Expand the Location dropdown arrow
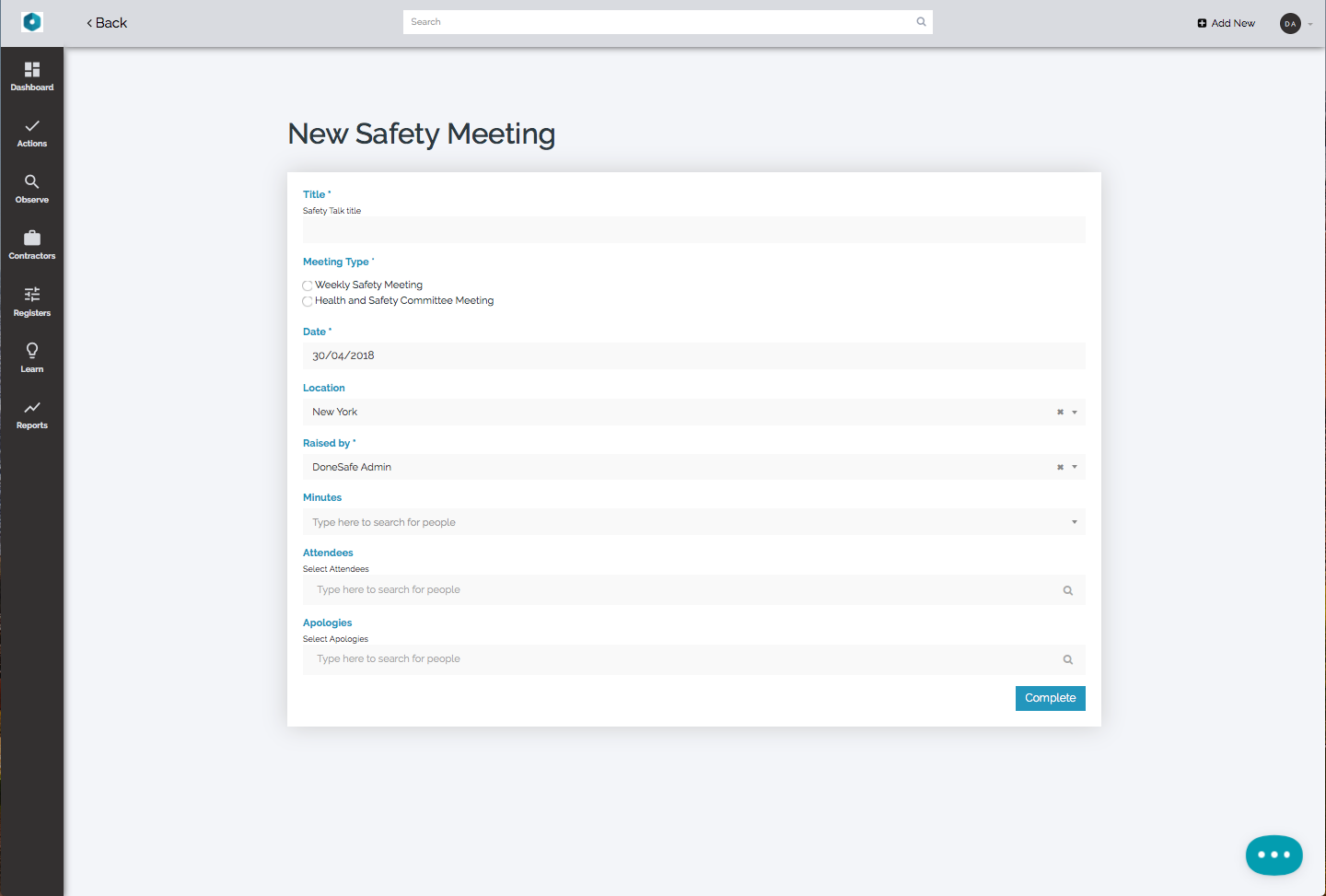The width and height of the screenshot is (1326, 896). point(1075,413)
